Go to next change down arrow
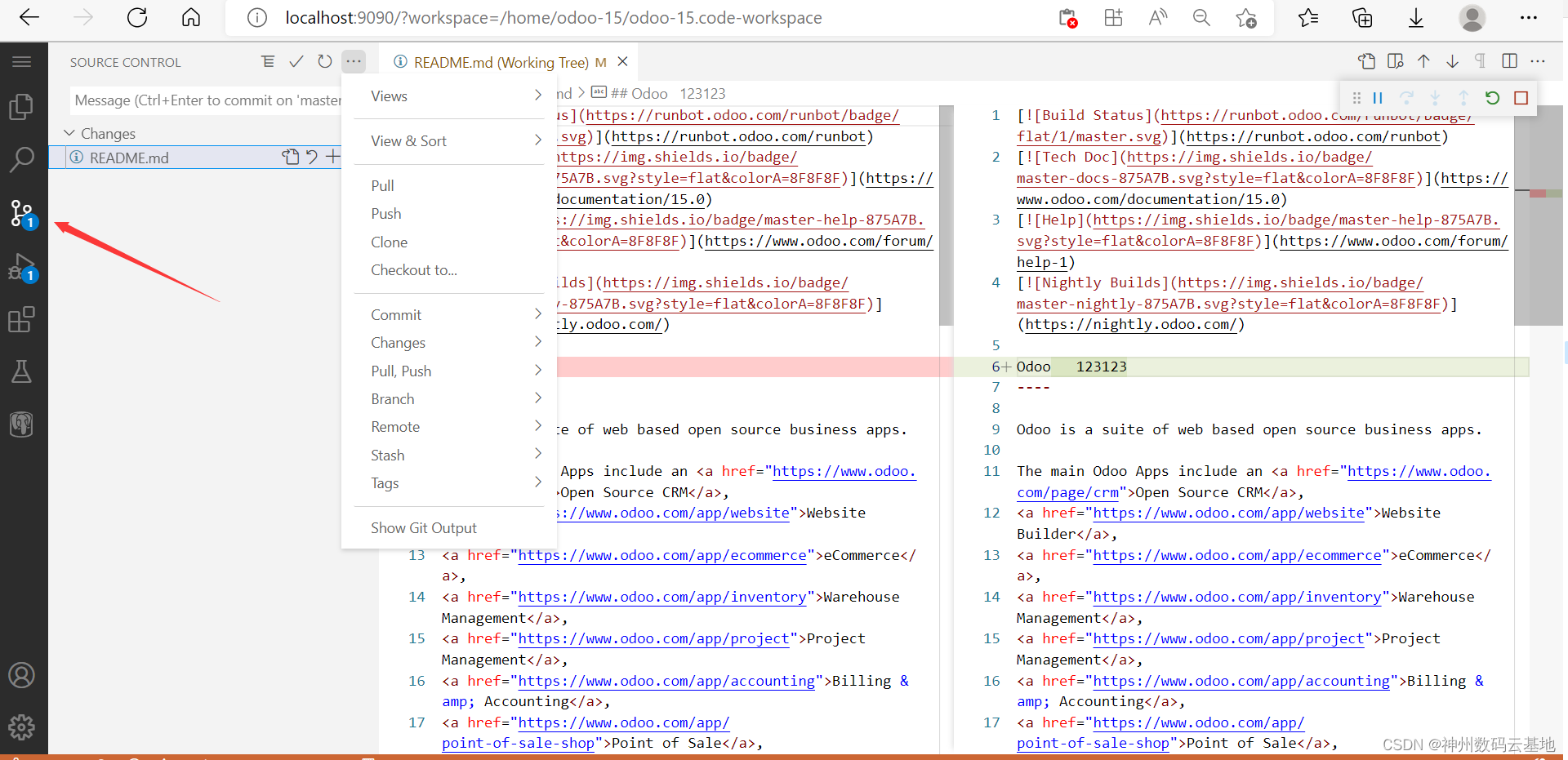The width and height of the screenshot is (1568, 760). point(1452,61)
